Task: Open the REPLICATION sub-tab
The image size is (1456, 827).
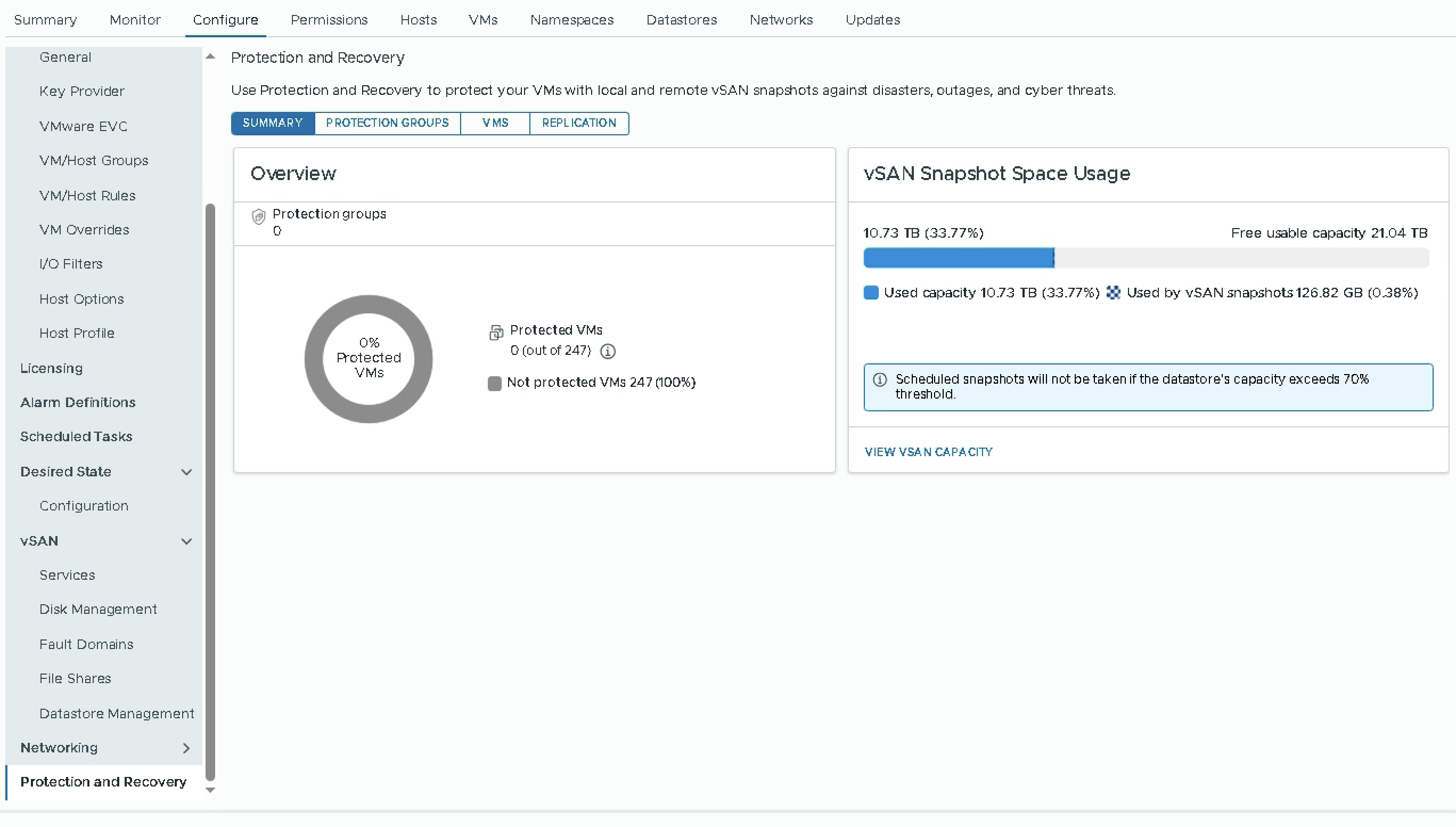Action: pyautogui.click(x=579, y=123)
